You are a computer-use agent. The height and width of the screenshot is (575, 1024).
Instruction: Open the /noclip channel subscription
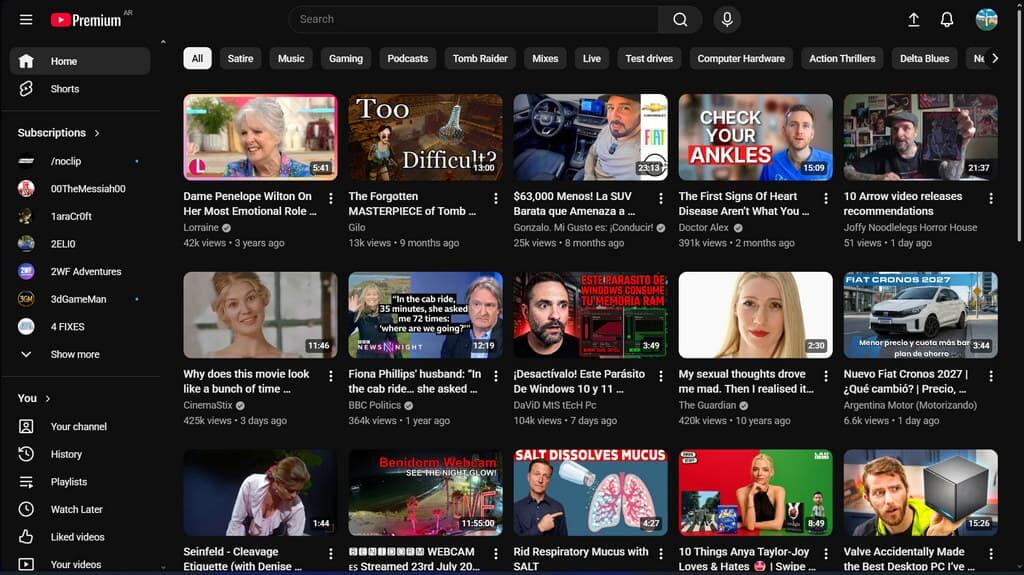point(80,161)
